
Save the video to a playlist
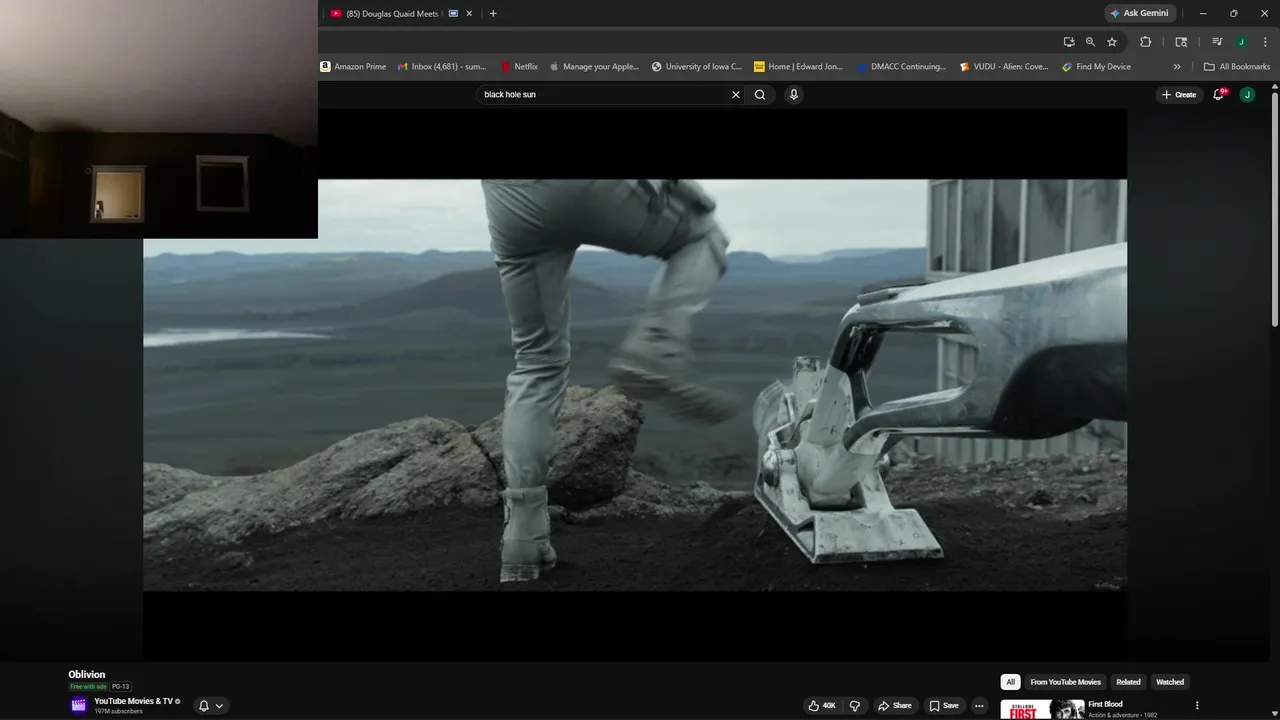[x=944, y=706]
